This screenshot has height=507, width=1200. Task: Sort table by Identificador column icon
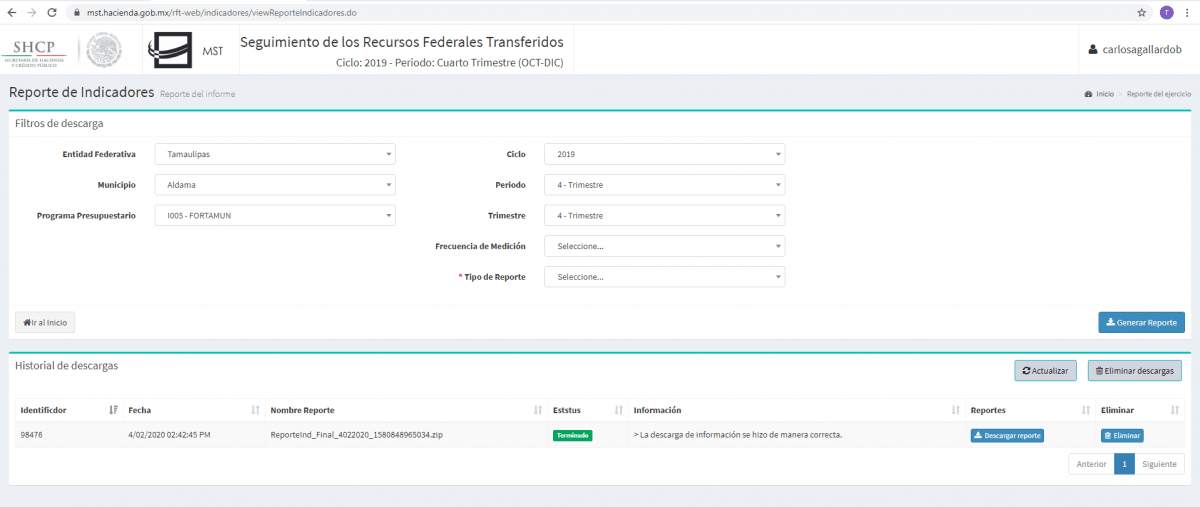[x=112, y=410]
